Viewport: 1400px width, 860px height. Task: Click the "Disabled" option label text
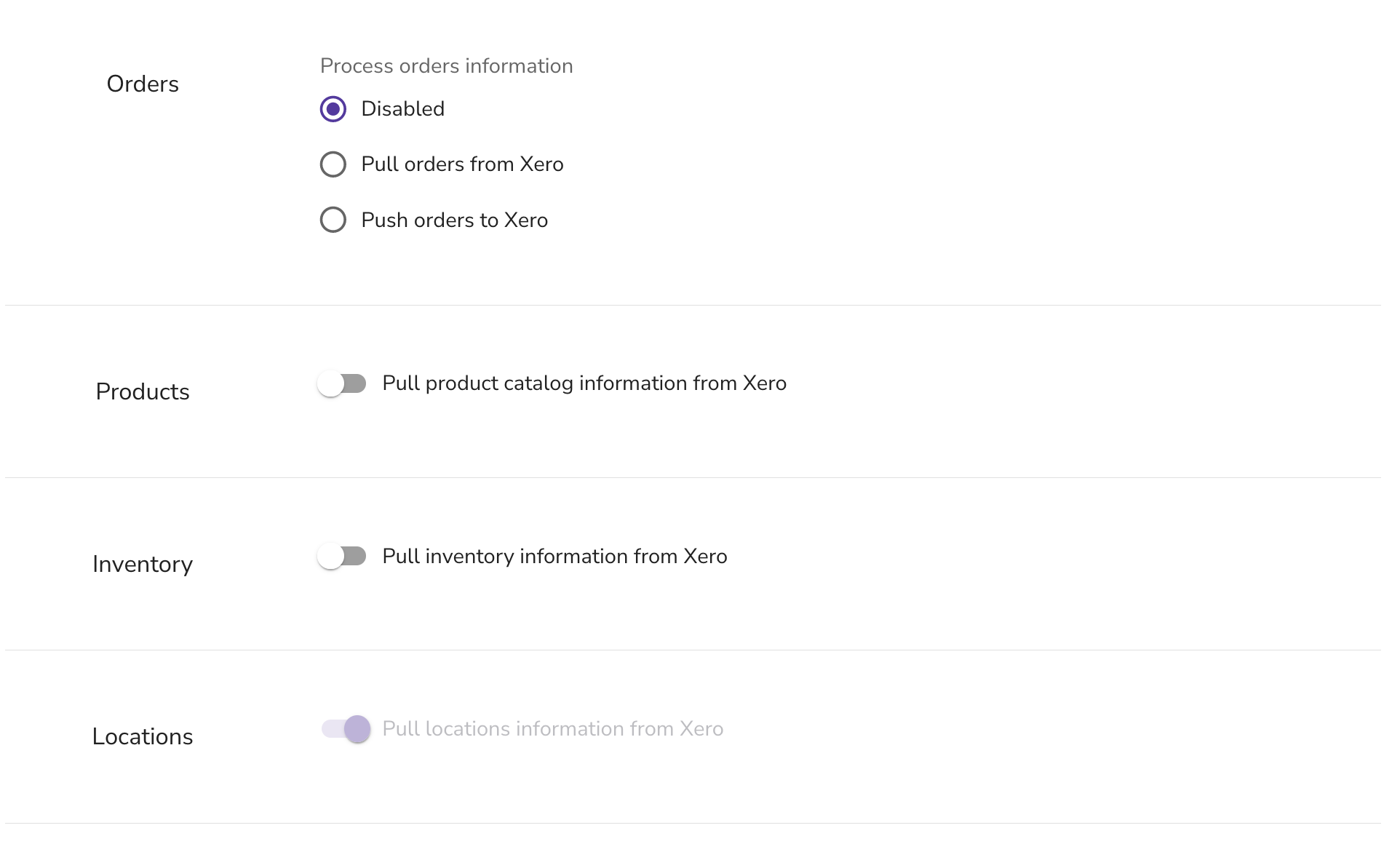[x=402, y=109]
